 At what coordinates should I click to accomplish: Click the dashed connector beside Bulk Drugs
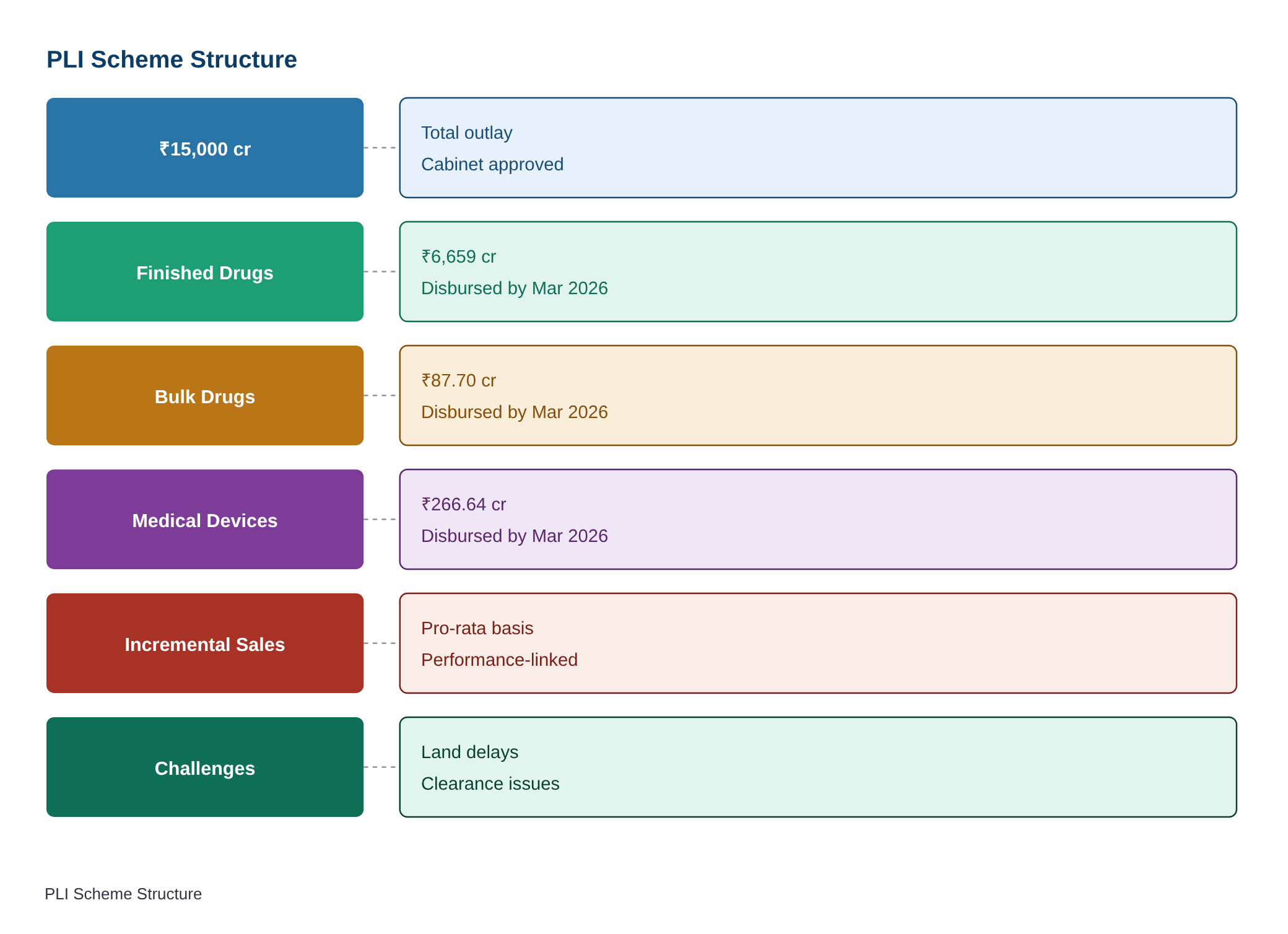380,395
